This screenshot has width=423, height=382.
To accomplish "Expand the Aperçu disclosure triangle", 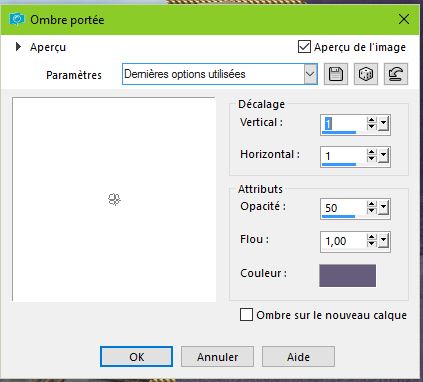I will tap(18, 47).
